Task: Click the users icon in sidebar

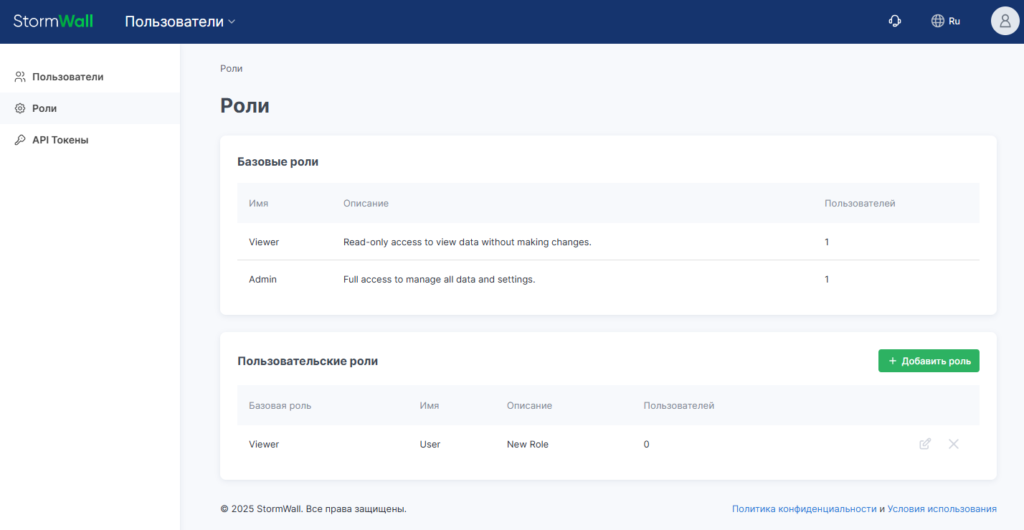Action: click(20, 77)
